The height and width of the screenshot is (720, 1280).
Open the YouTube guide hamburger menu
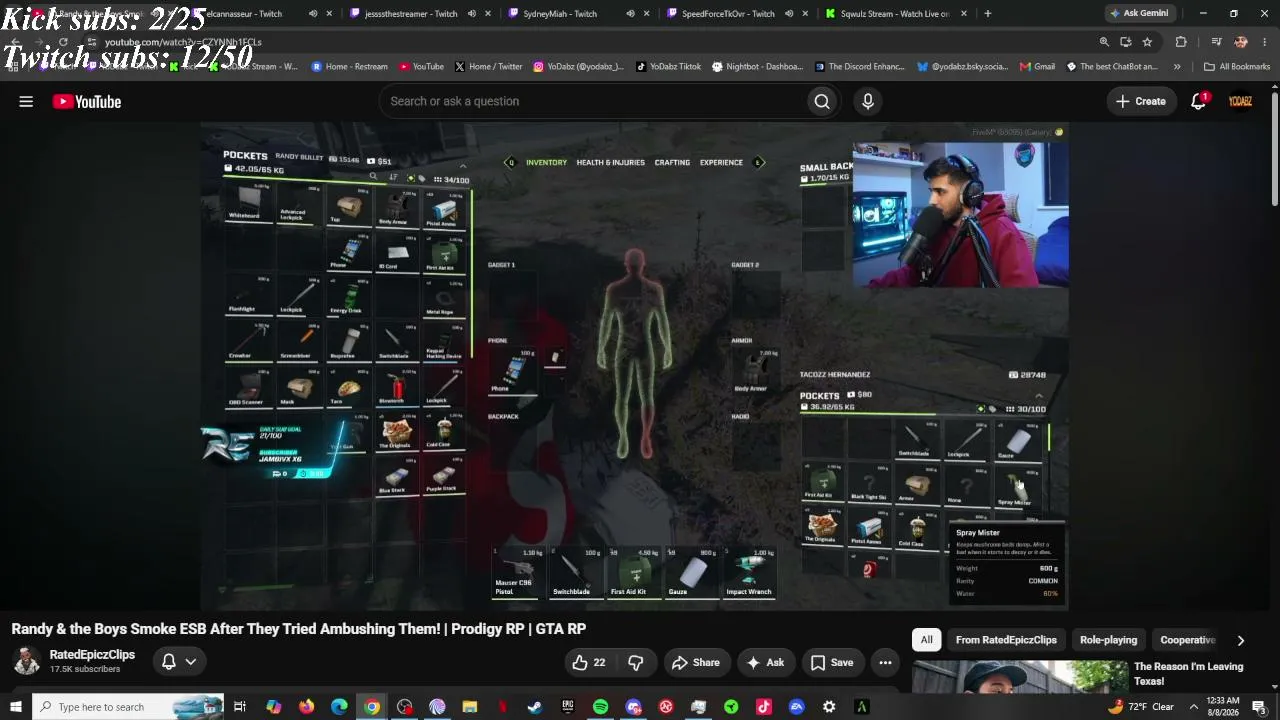click(26, 101)
